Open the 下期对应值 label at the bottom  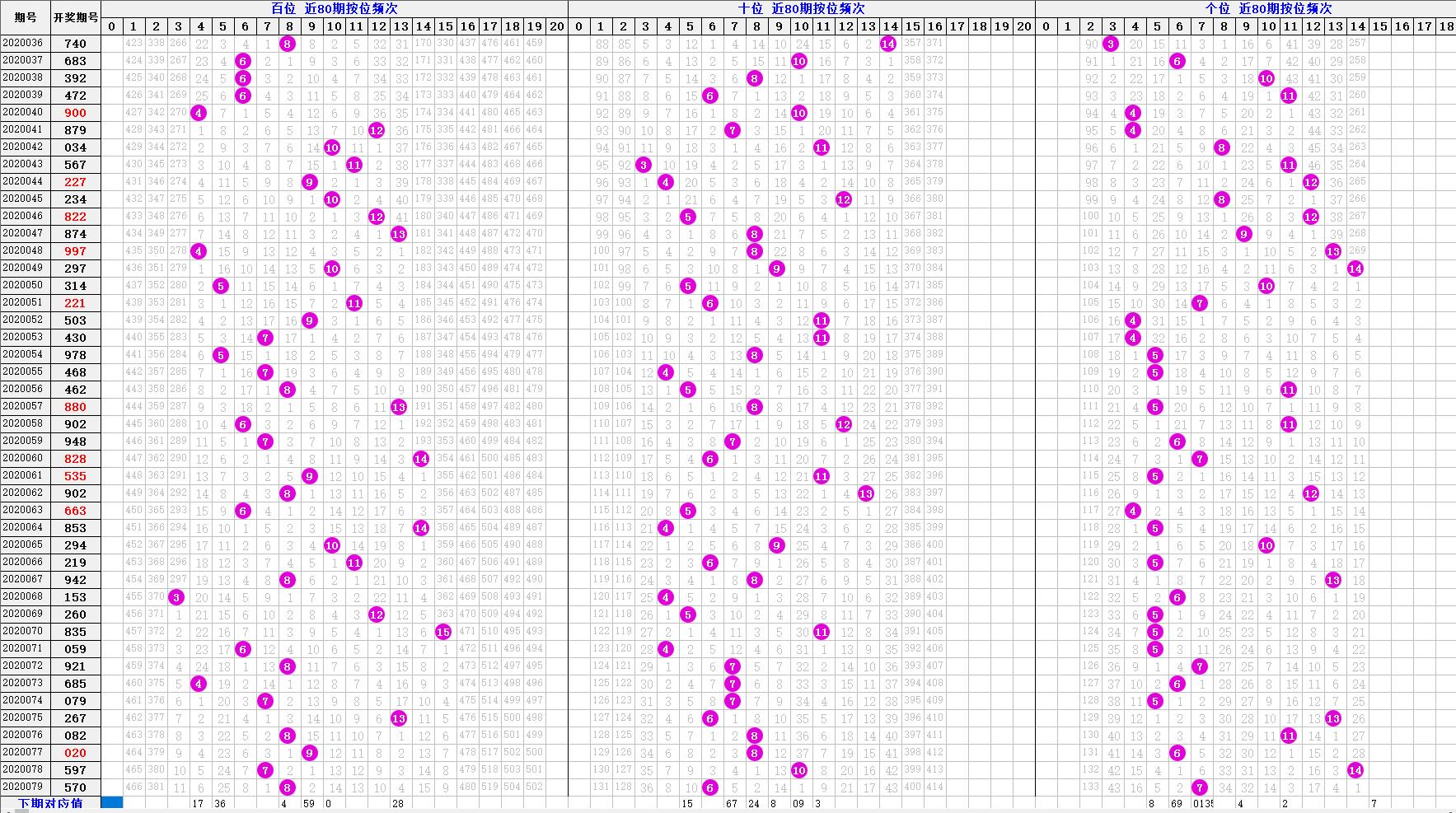point(51,803)
